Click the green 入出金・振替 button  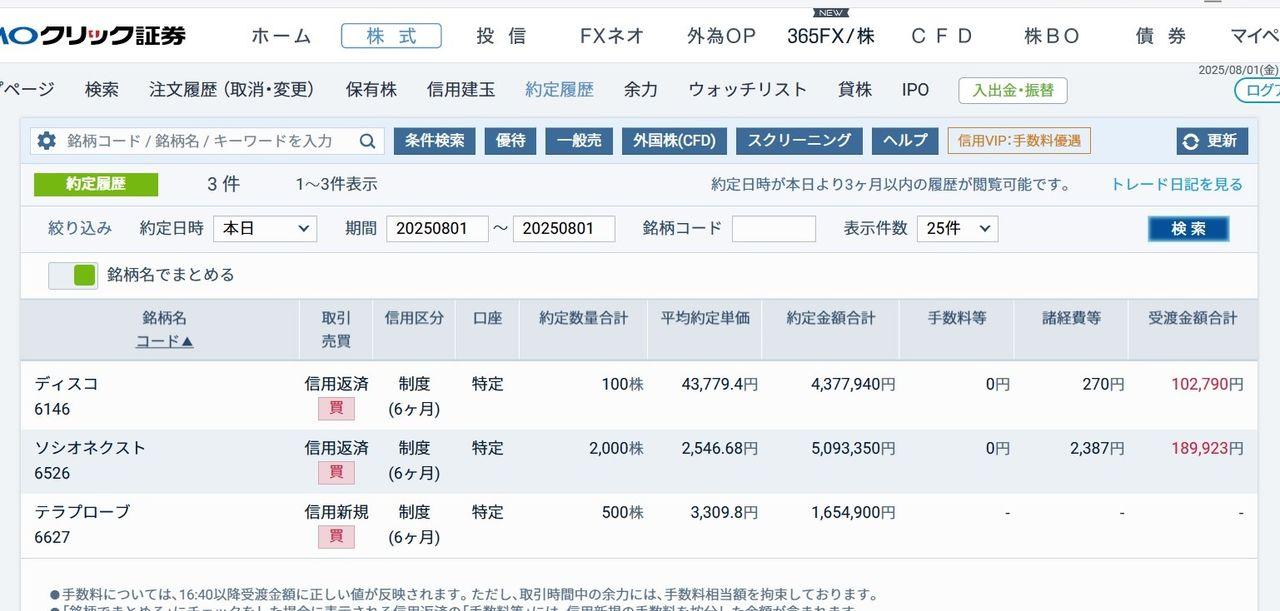1013,89
